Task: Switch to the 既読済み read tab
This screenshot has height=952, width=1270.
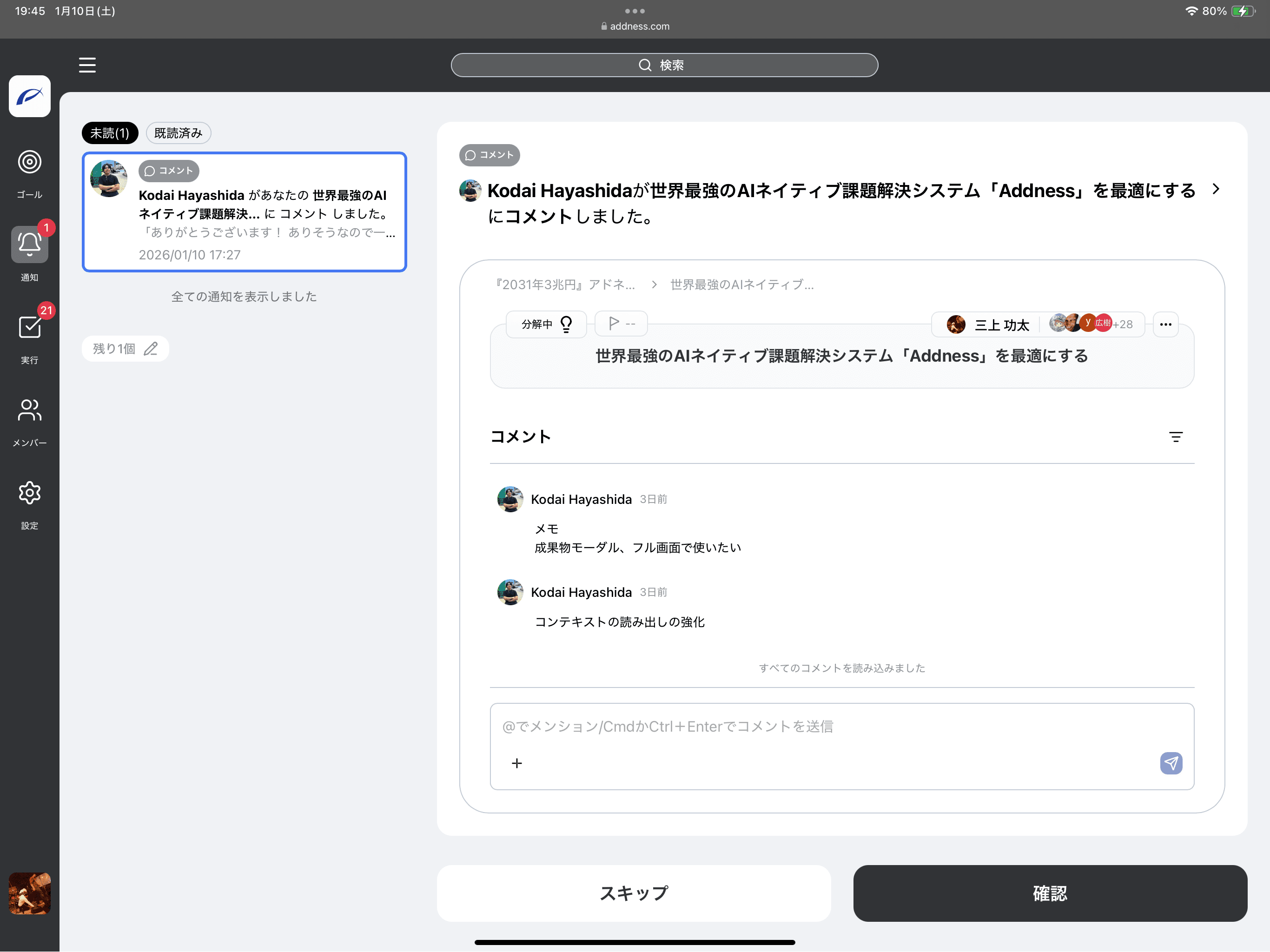Action: (x=178, y=133)
